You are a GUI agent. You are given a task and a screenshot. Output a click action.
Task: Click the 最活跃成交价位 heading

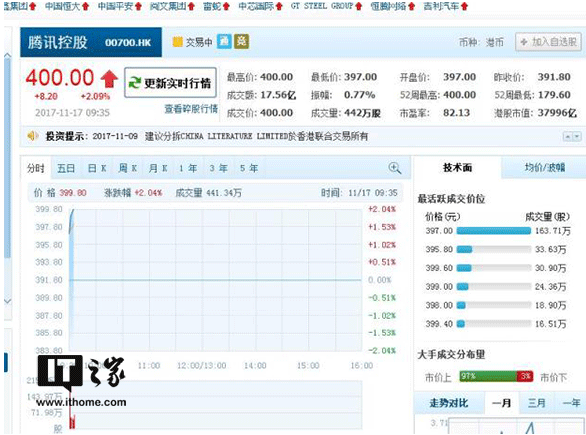pos(451,199)
